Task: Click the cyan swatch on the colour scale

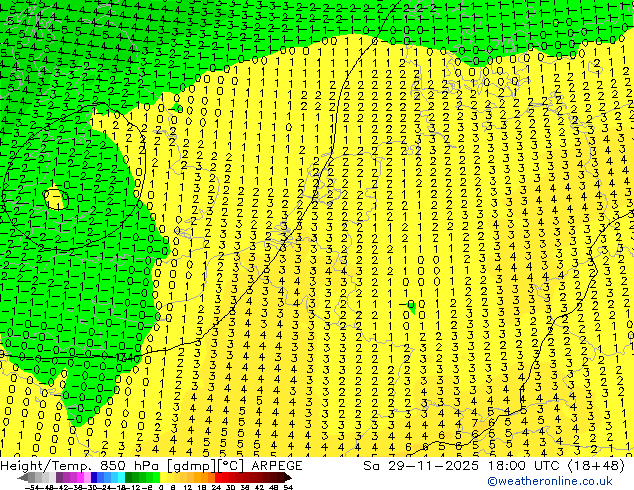Action: 121,478
